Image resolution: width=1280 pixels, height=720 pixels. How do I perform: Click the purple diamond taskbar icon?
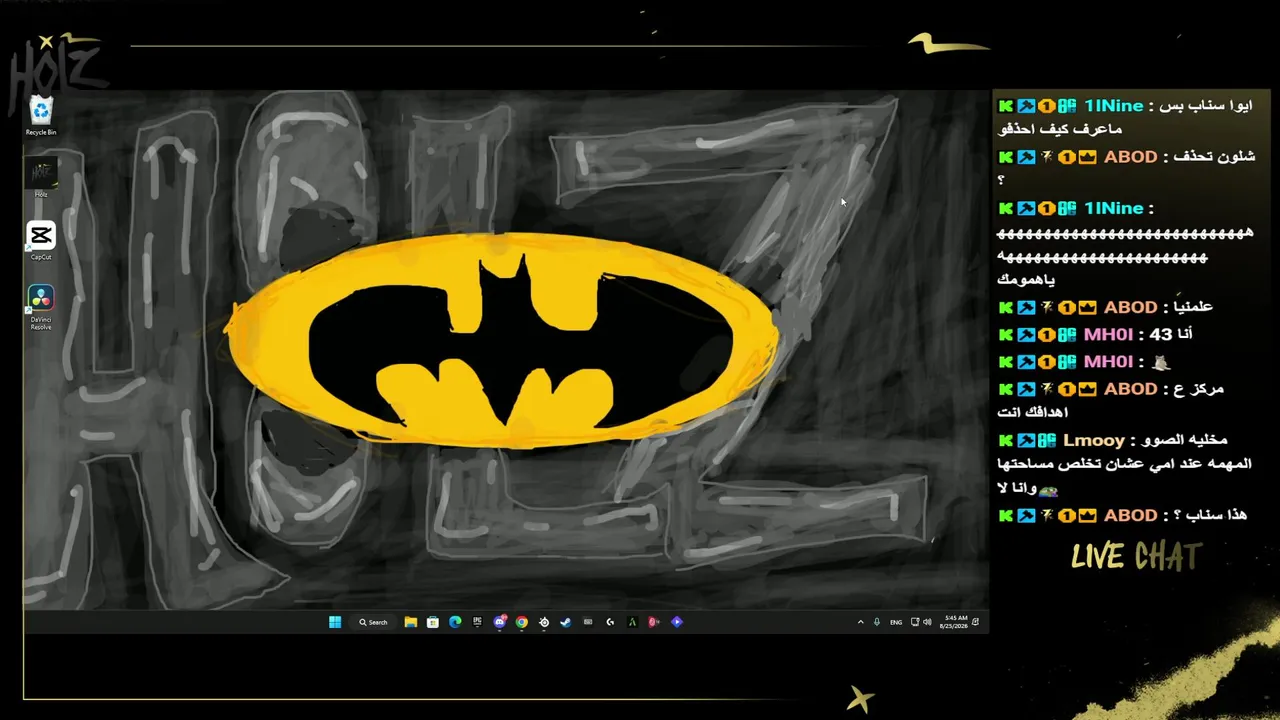tap(677, 622)
